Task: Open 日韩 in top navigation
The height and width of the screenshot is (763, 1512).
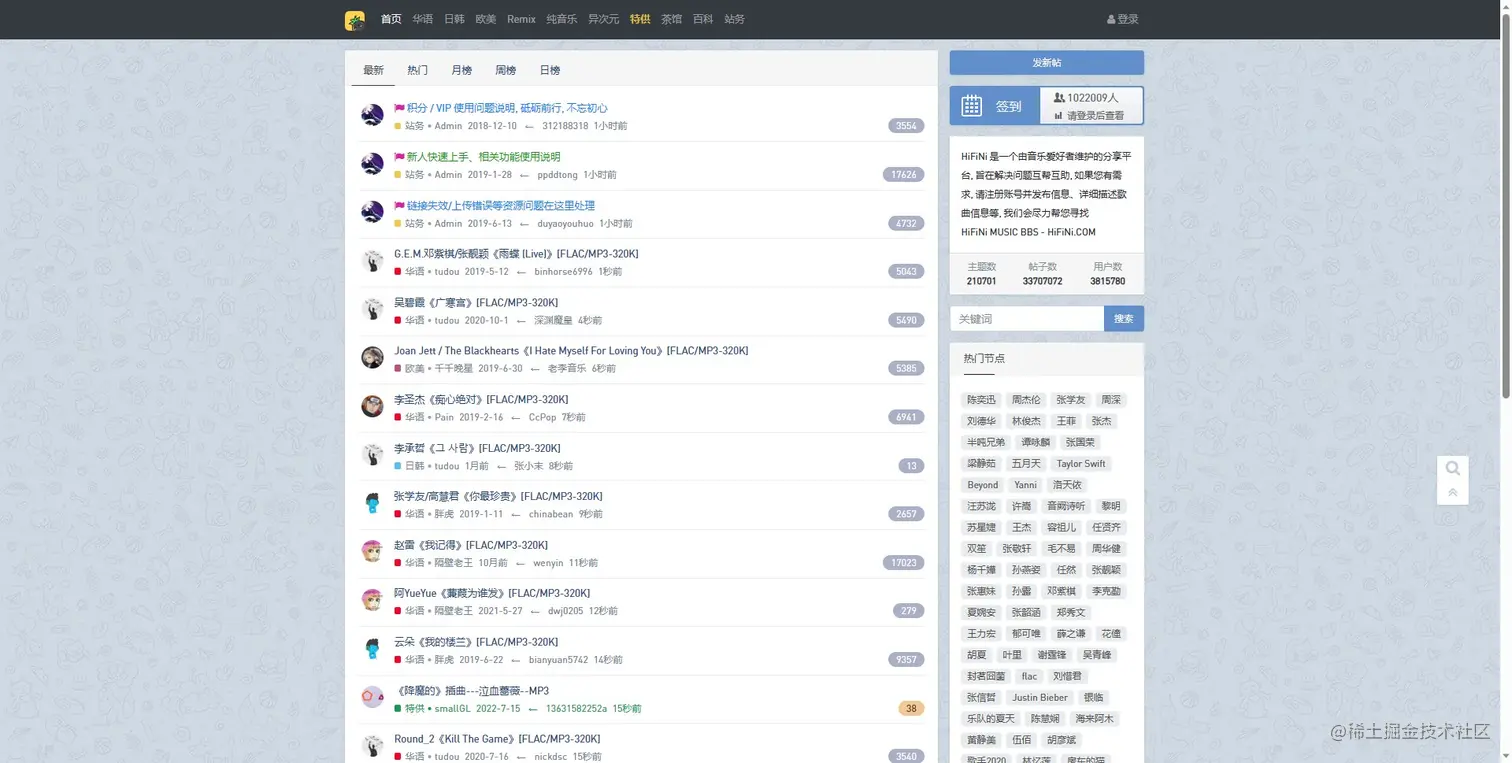Action: click(x=454, y=19)
